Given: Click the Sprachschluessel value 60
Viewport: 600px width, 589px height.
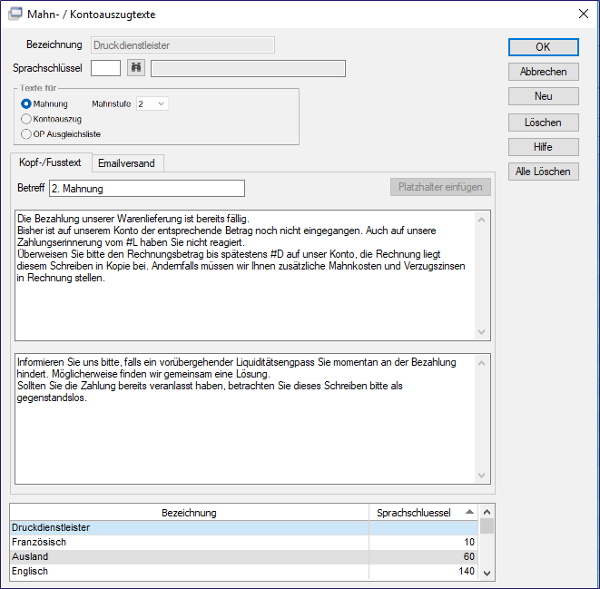Looking at the screenshot, I should tap(469, 556).
